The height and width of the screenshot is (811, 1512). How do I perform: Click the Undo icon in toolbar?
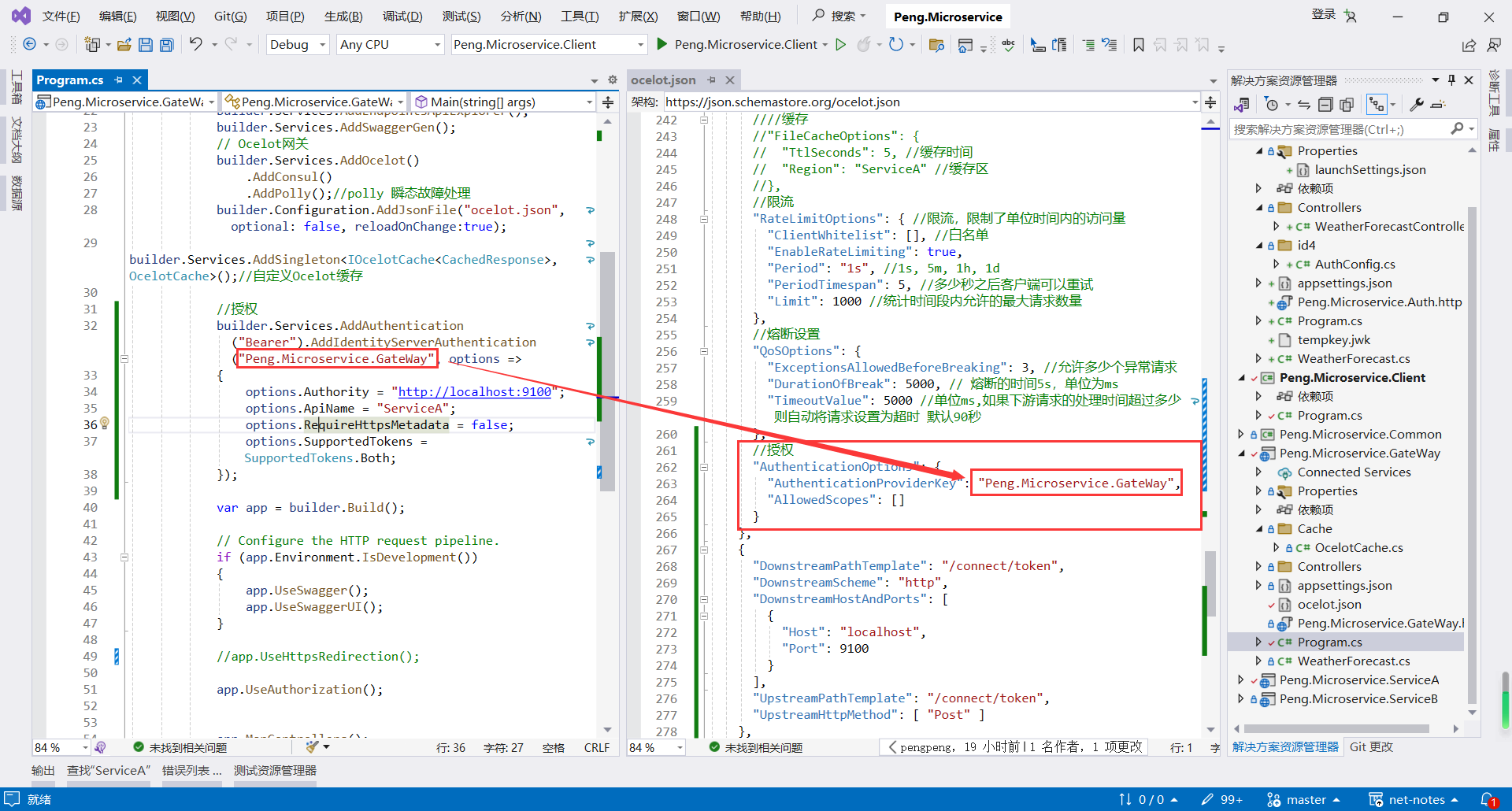pos(196,45)
